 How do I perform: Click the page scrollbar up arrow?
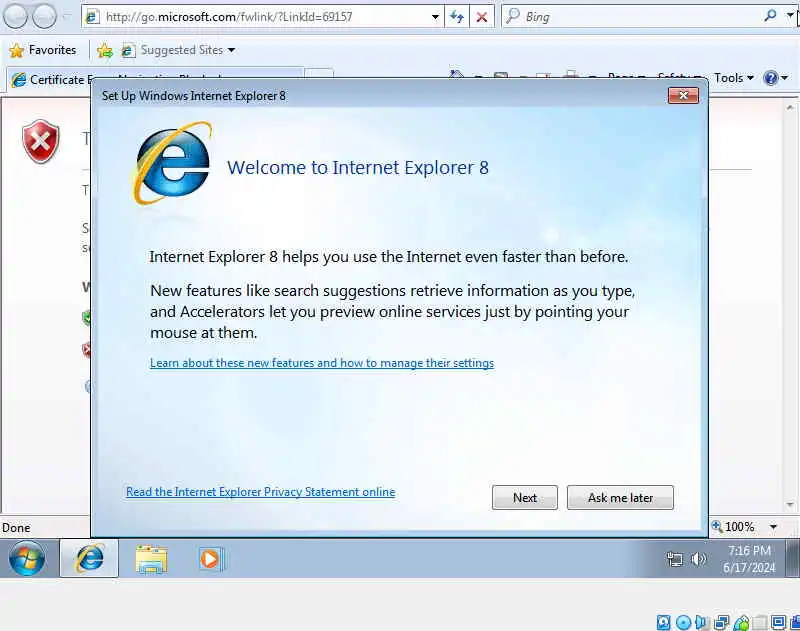pyautogui.click(x=790, y=108)
